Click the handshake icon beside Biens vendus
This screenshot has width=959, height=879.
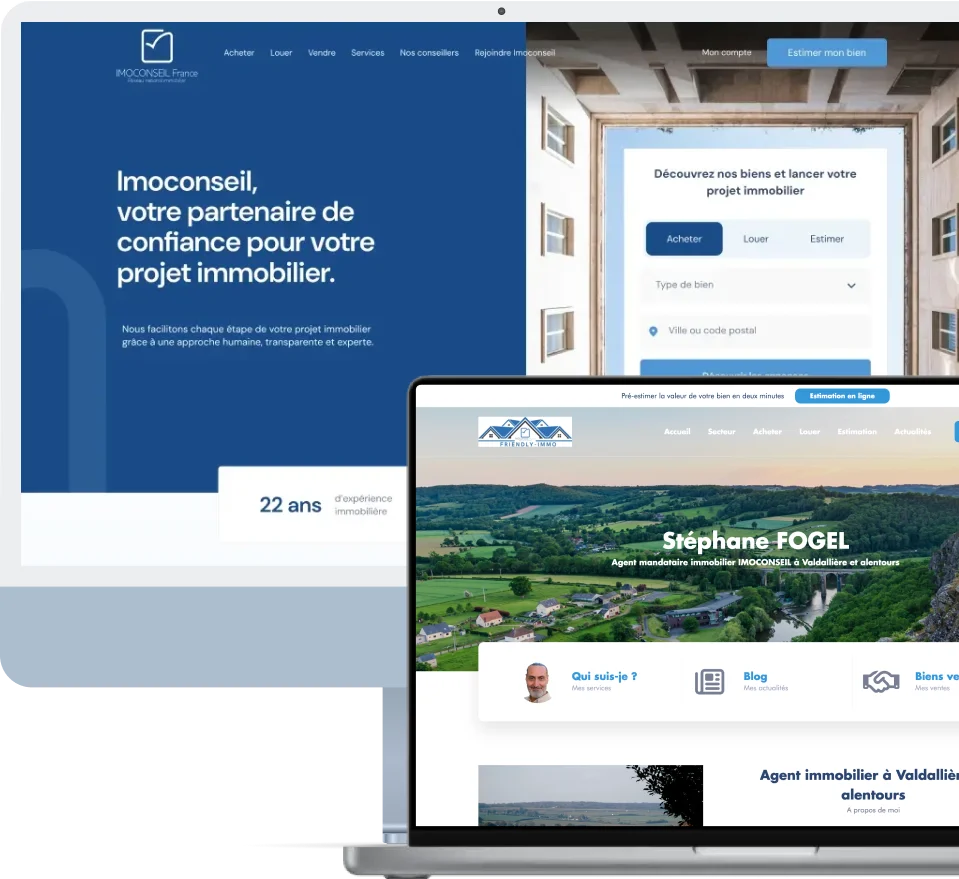(x=881, y=681)
